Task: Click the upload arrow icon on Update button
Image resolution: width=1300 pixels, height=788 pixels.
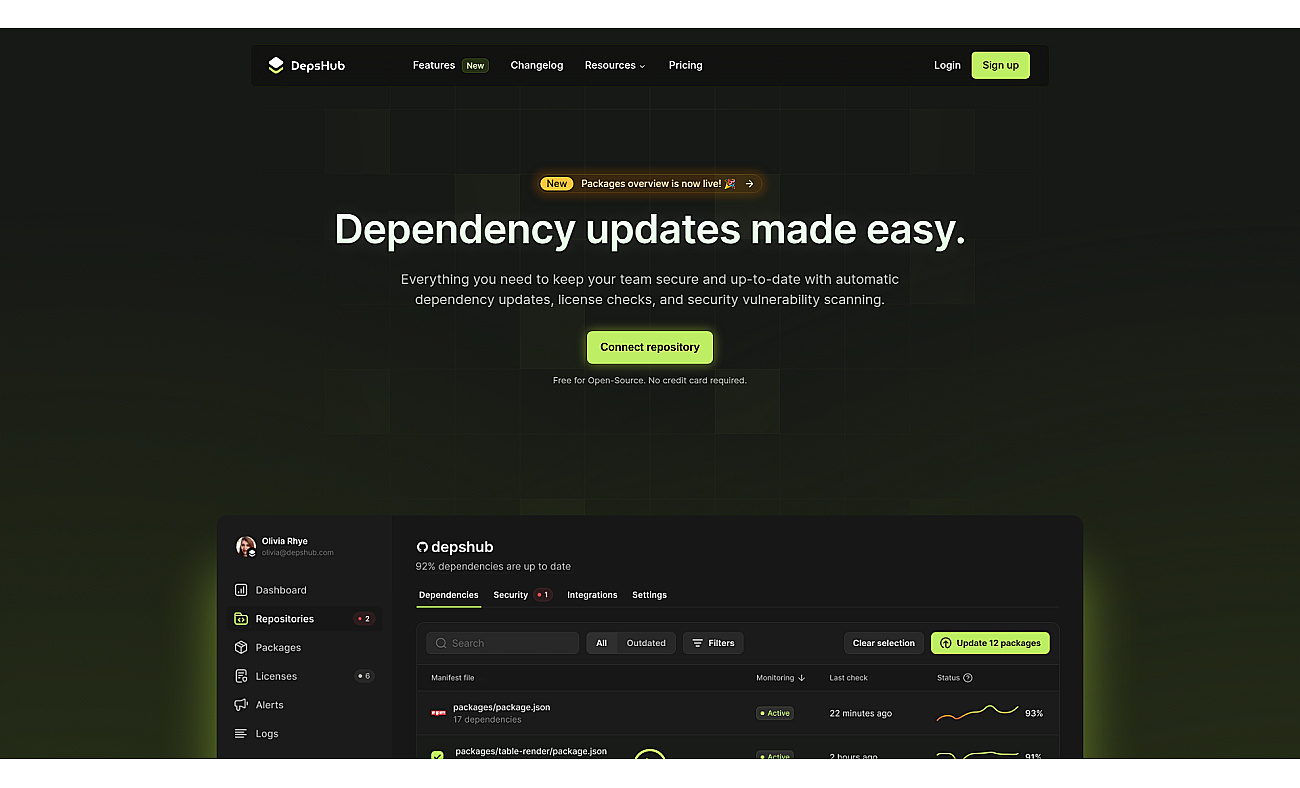Action: (x=946, y=643)
